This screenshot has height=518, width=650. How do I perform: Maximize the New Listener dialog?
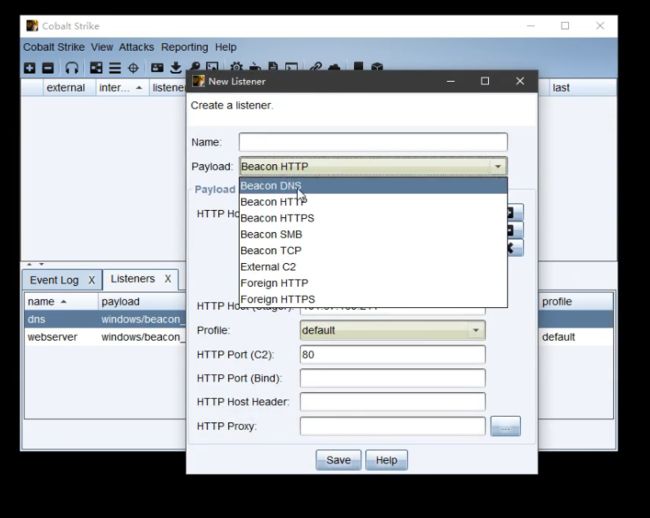485,81
